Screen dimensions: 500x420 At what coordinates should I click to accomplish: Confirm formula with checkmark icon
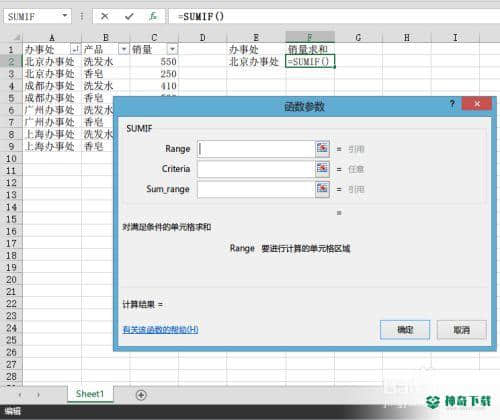tap(129, 16)
